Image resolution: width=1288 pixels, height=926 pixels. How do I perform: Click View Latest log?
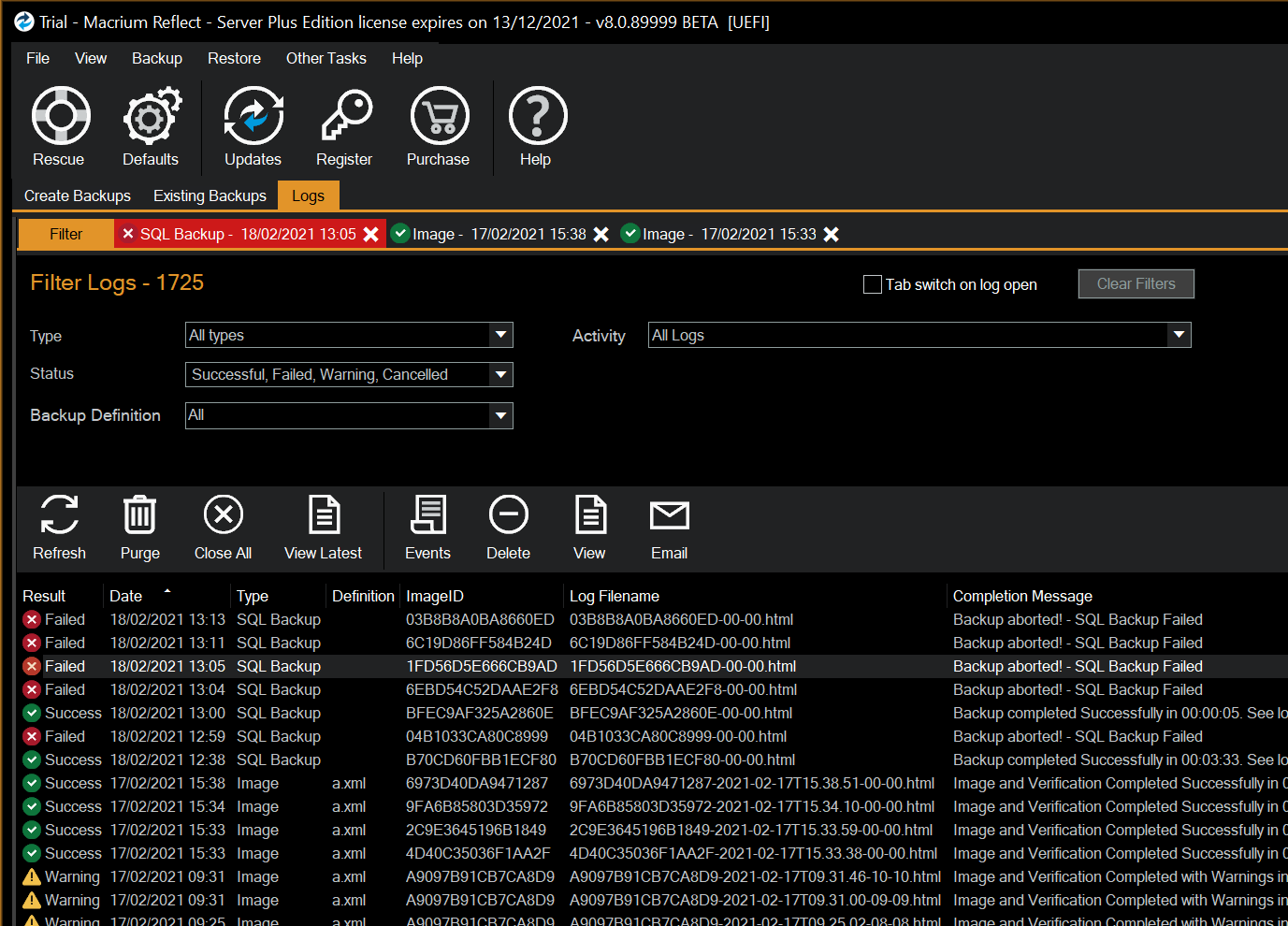click(x=323, y=528)
